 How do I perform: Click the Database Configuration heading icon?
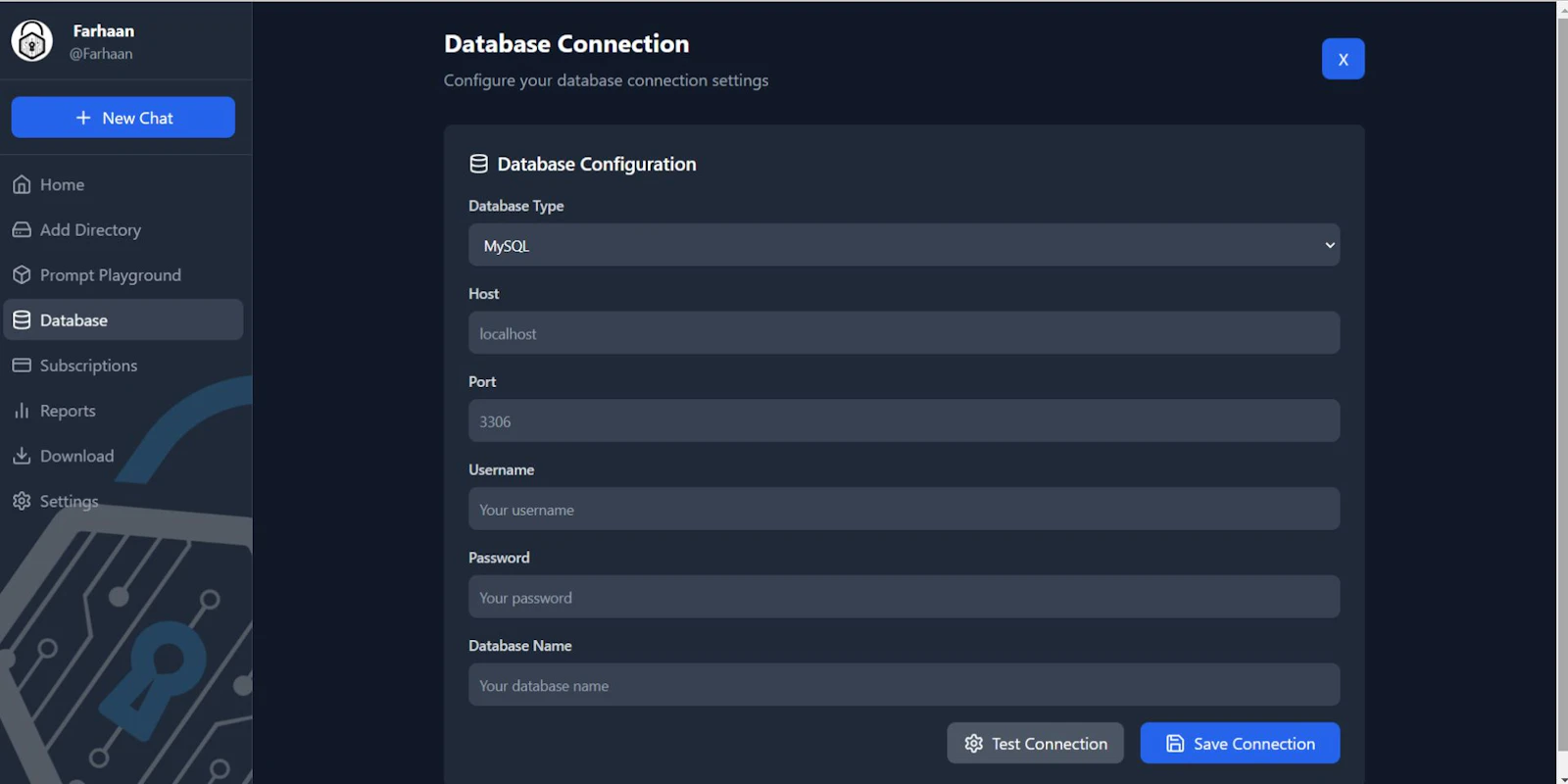click(478, 164)
